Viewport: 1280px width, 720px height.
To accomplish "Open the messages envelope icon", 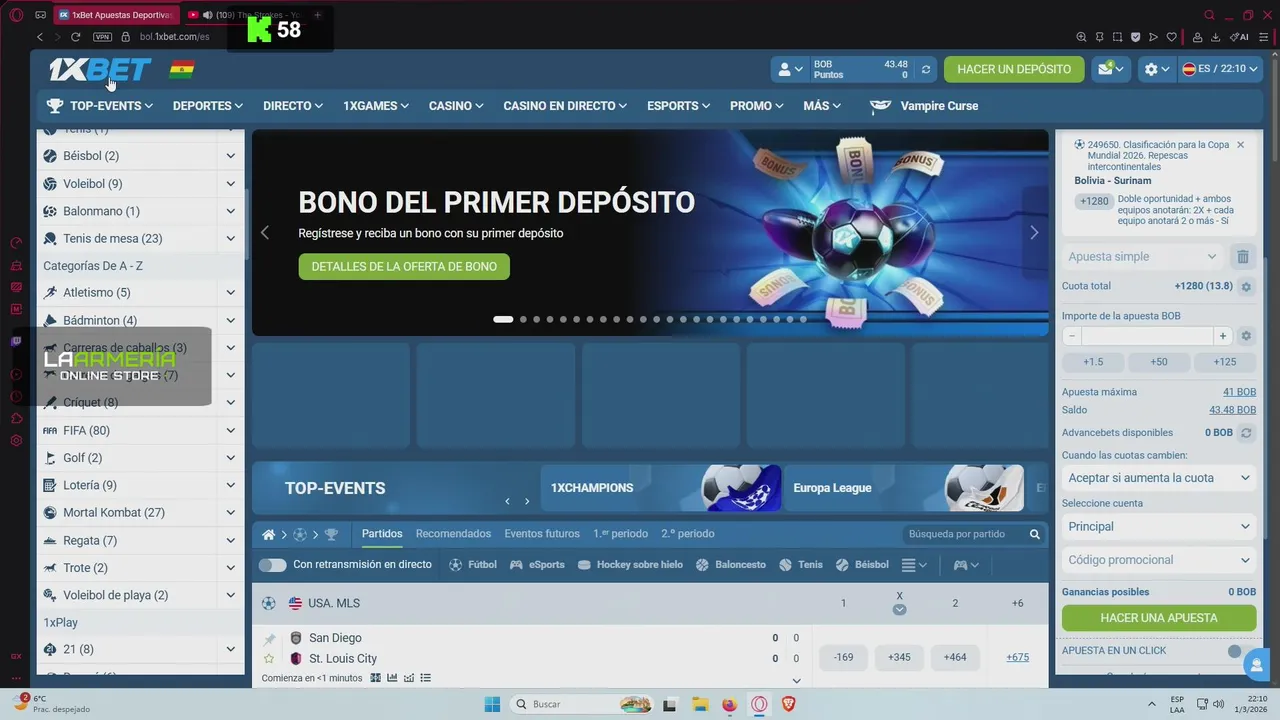I will pos(1110,69).
